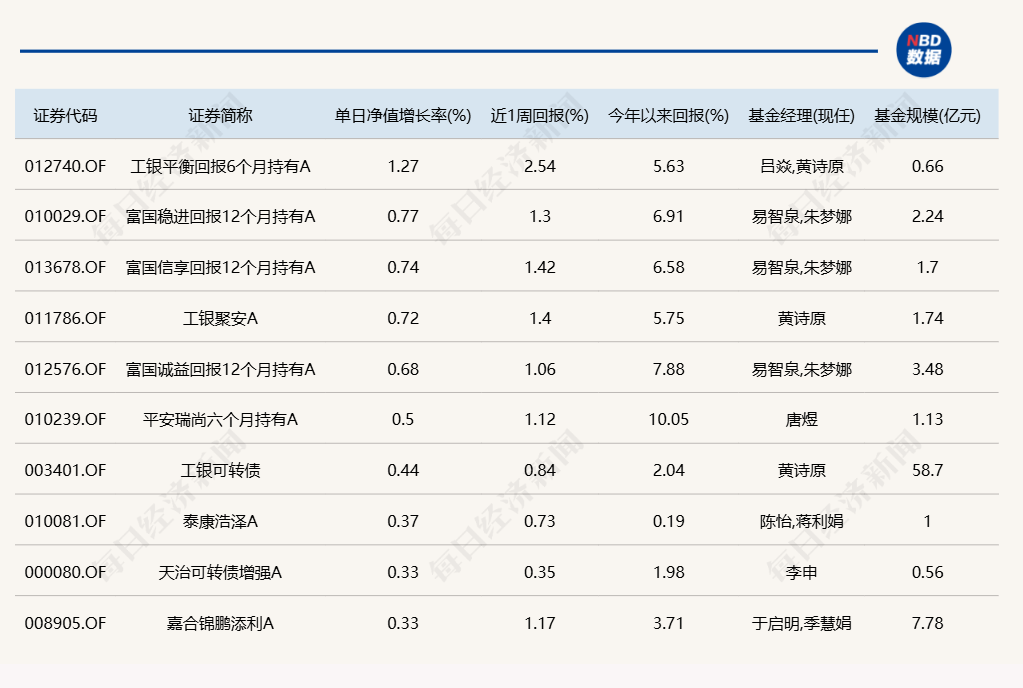The width and height of the screenshot is (1023, 688).
Task: Click fund name 富国诚益回报12个月持有A
Action: 221,369
